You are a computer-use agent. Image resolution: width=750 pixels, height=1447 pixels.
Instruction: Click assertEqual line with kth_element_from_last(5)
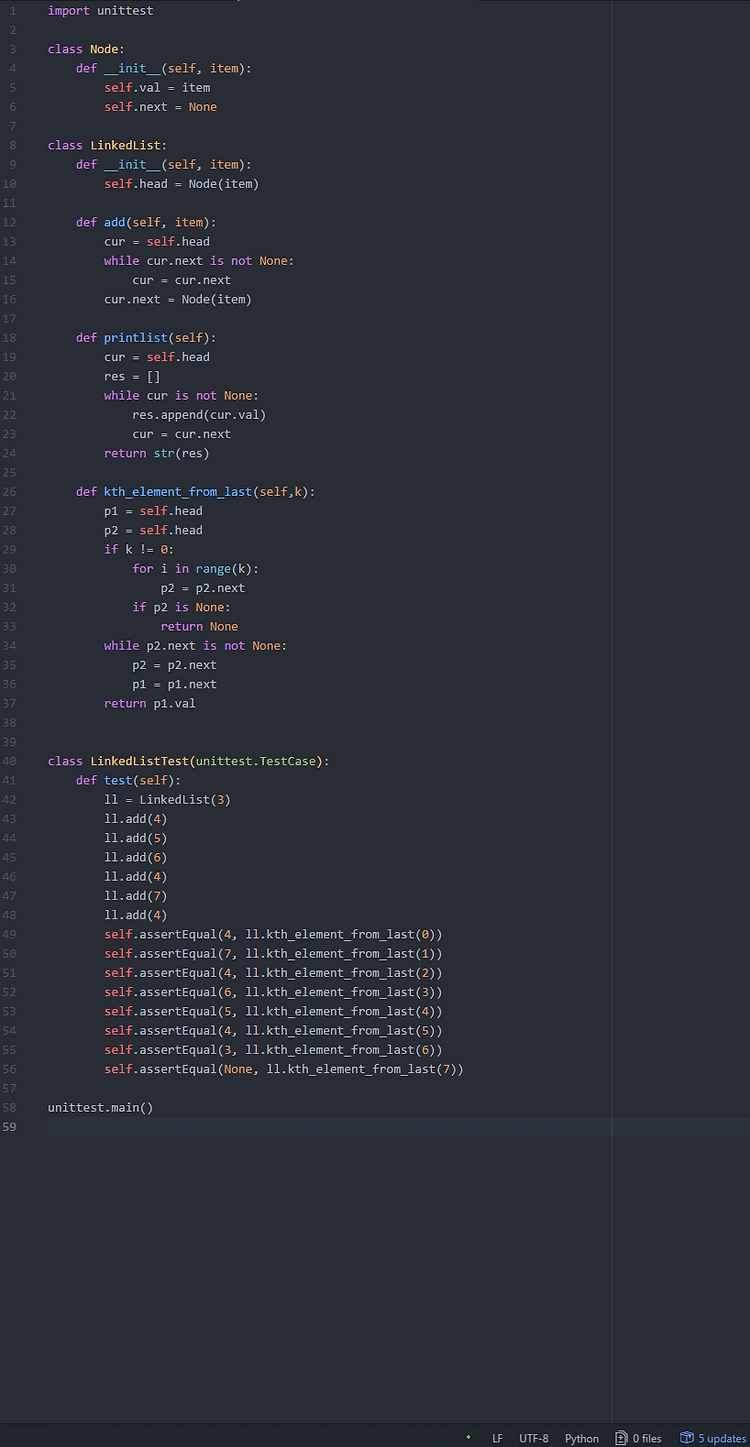point(273,1030)
